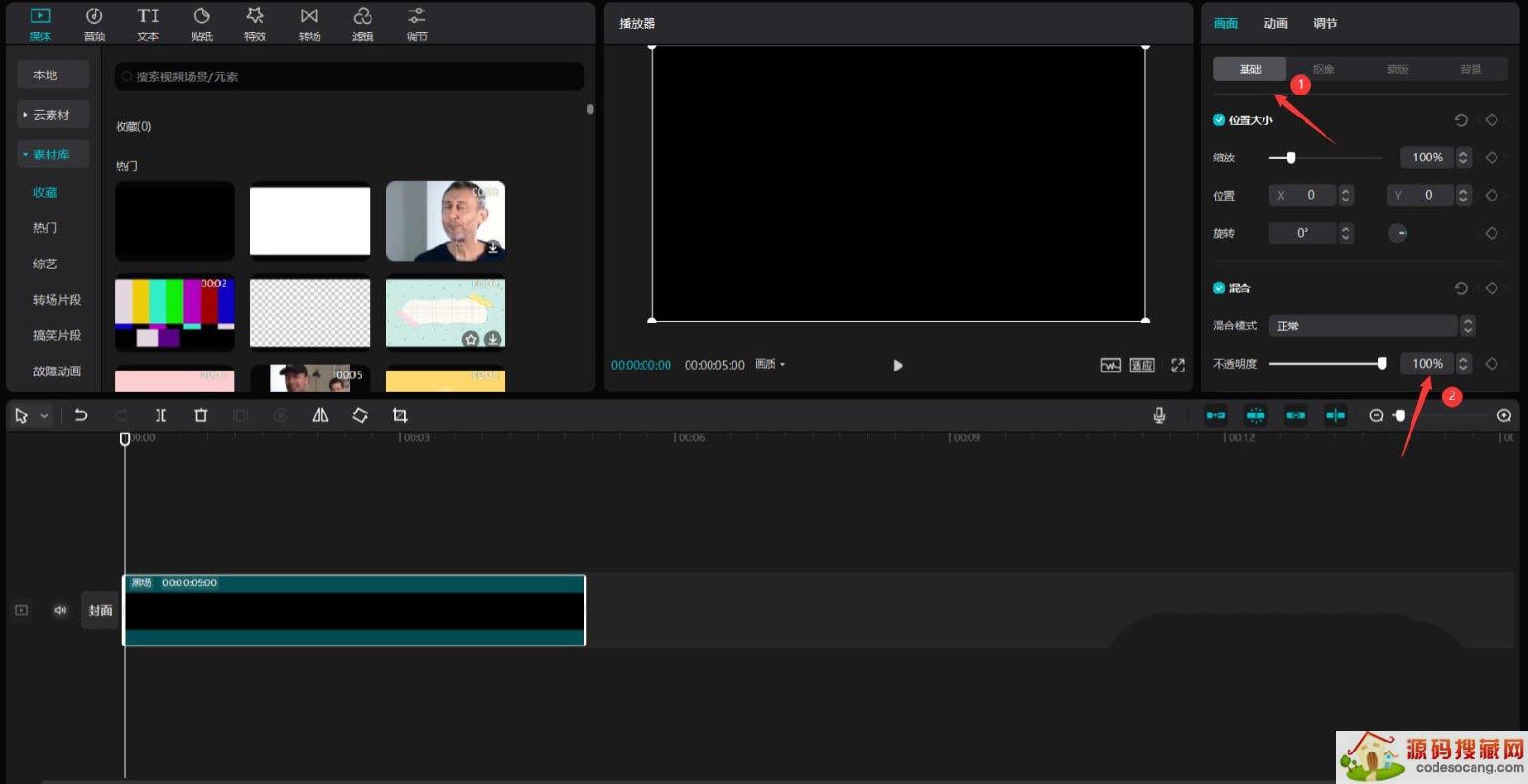Click the undo arrow in timeline toolbar
Viewport: 1528px width, 784px height.
point(81,415)
